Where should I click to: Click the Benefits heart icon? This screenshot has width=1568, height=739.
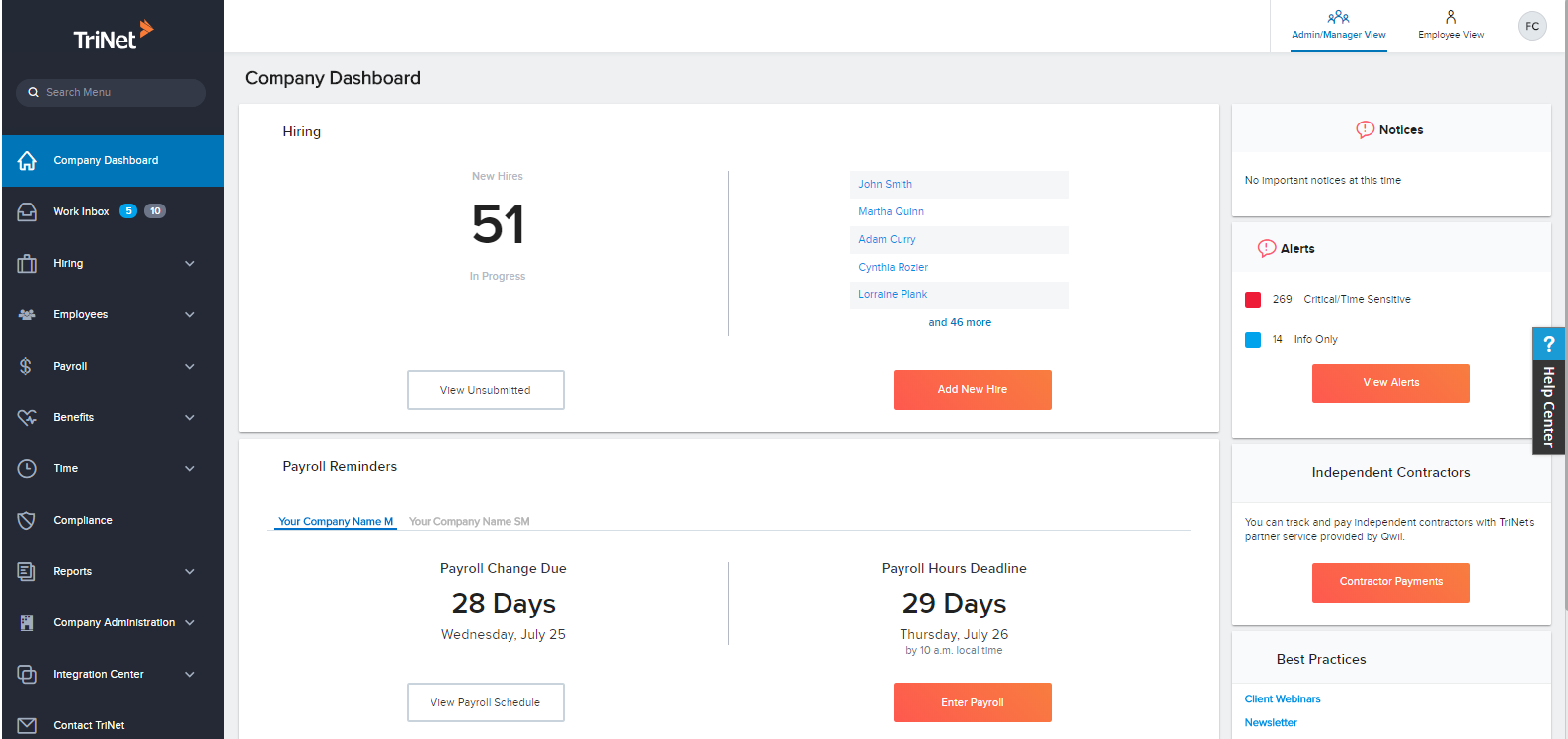(27, 418)
